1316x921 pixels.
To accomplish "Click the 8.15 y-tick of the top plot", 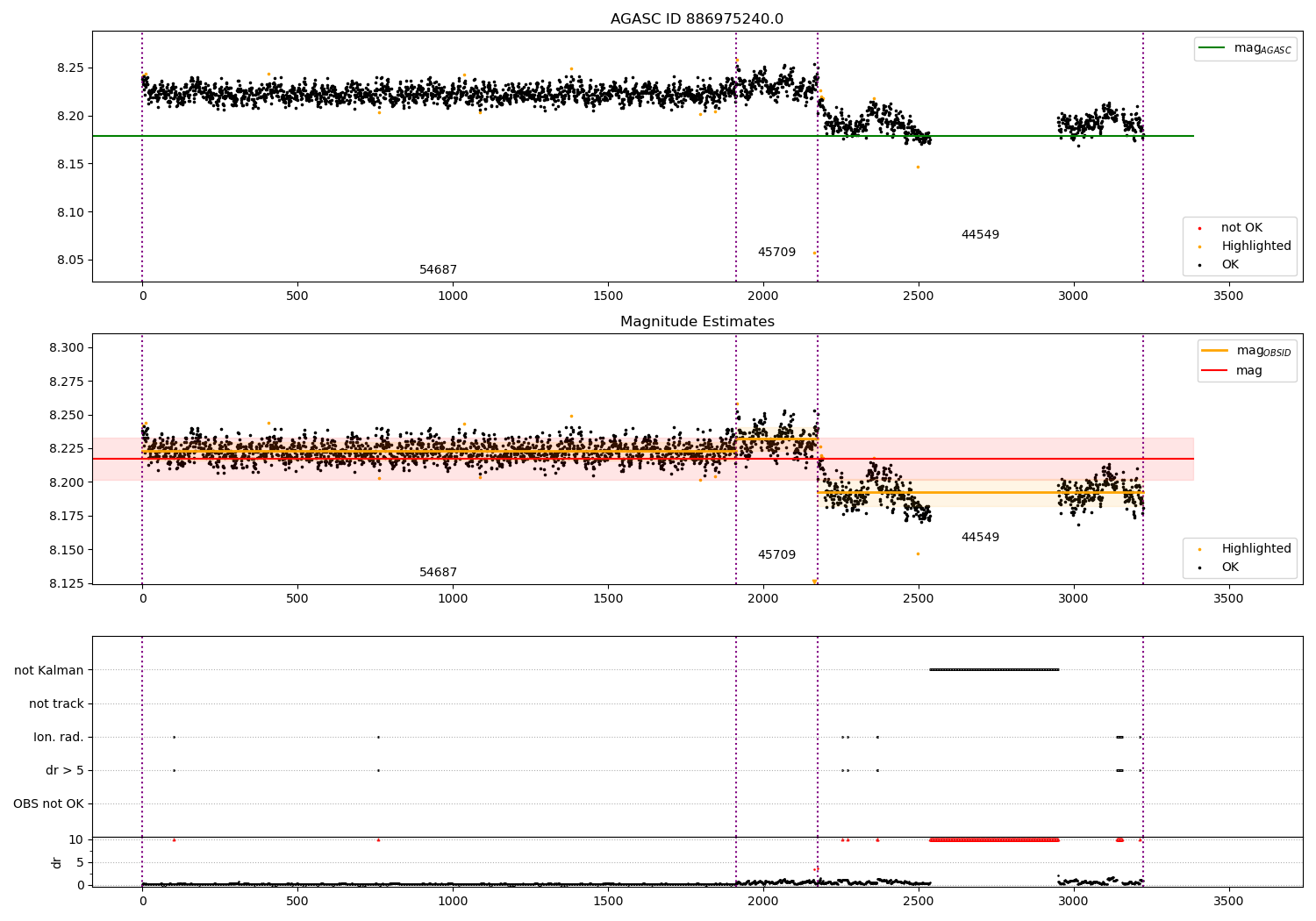I will [x=70, y=165].
